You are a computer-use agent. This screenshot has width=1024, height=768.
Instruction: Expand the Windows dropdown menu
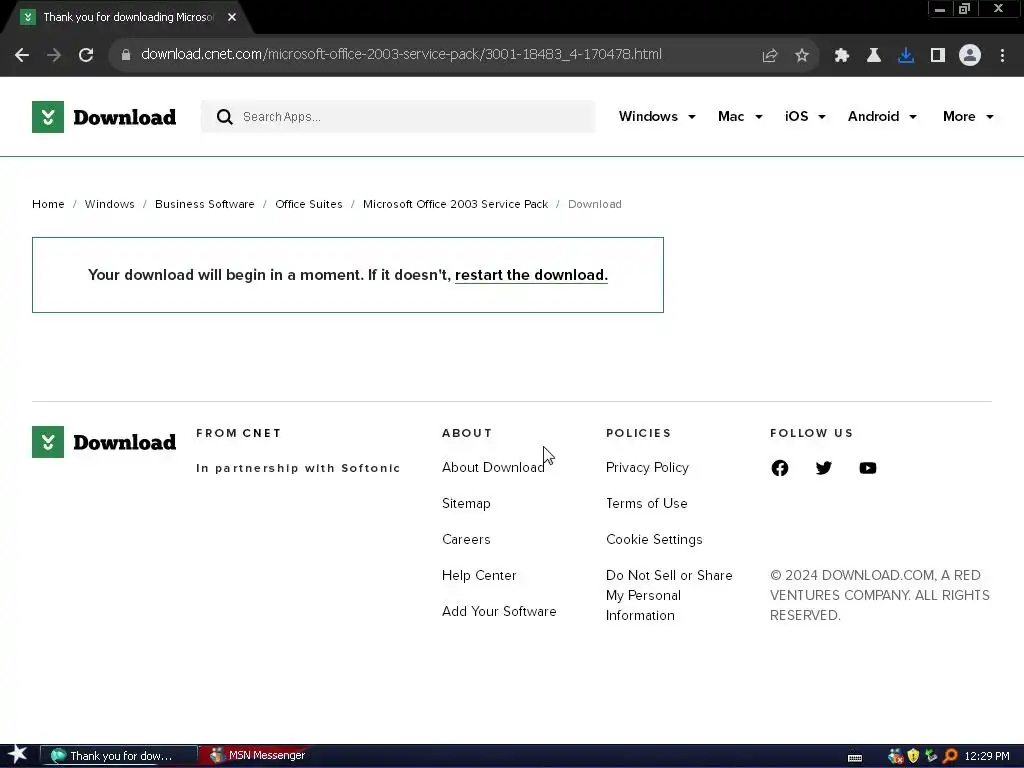tap(657, 116)
